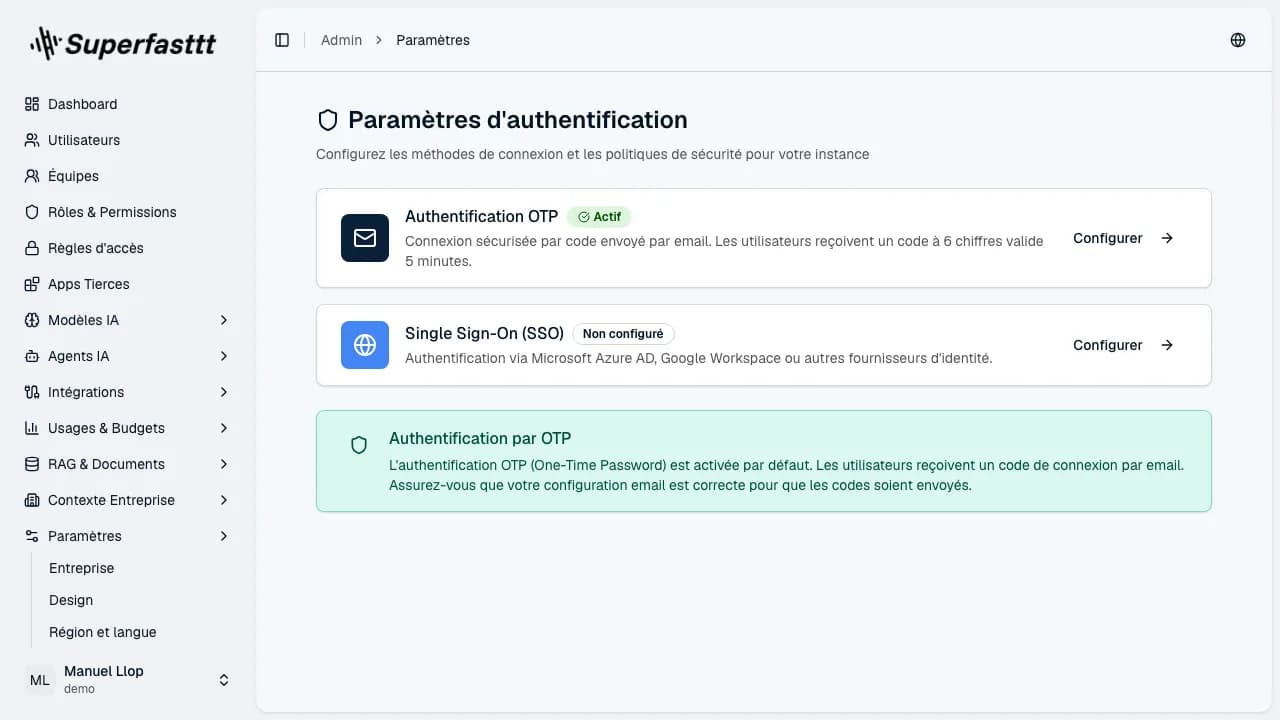The image size is (1280, 720).
Task: Expand the Agents IA chevron
Action: tap(224, 356)
